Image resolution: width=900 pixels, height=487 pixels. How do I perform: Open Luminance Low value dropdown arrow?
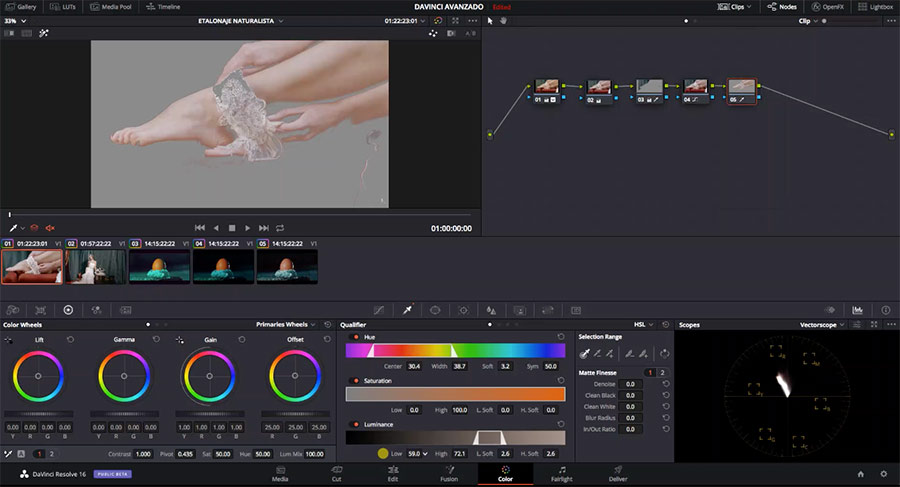coord(425,454)
